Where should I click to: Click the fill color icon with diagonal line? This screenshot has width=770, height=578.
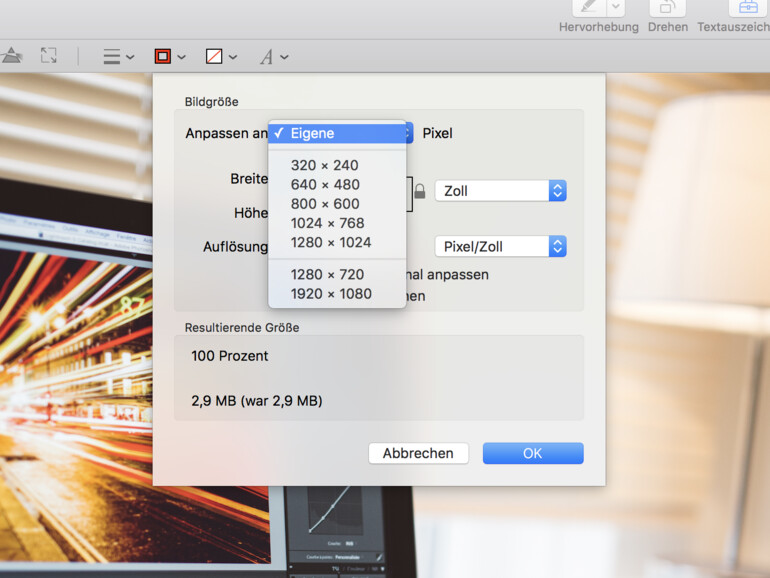tap(215, 57)
